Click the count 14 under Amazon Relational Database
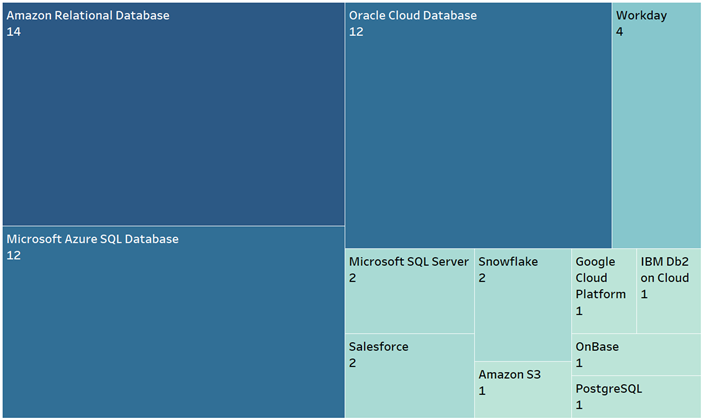 click(13, 32)
